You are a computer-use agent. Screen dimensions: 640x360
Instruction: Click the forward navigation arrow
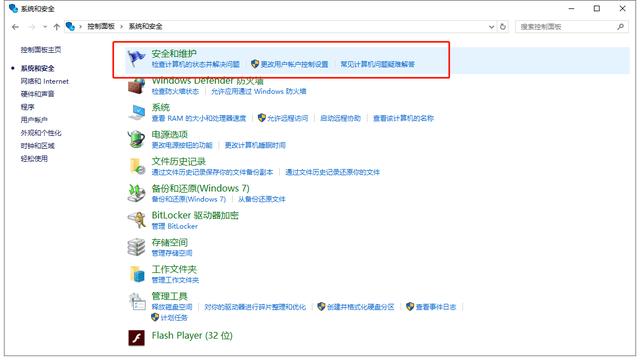pos(32,27)
